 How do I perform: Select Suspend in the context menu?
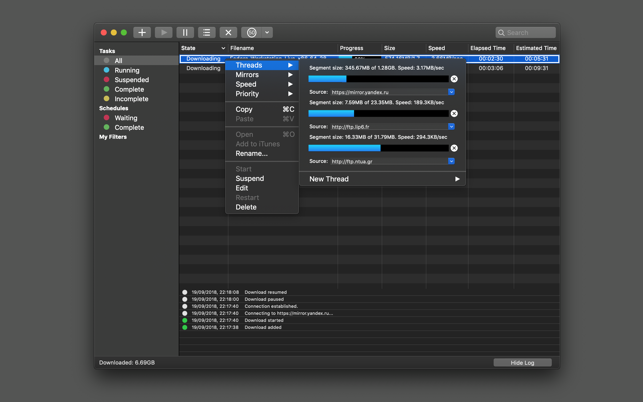pyautogui.click(x=250, y=178)
